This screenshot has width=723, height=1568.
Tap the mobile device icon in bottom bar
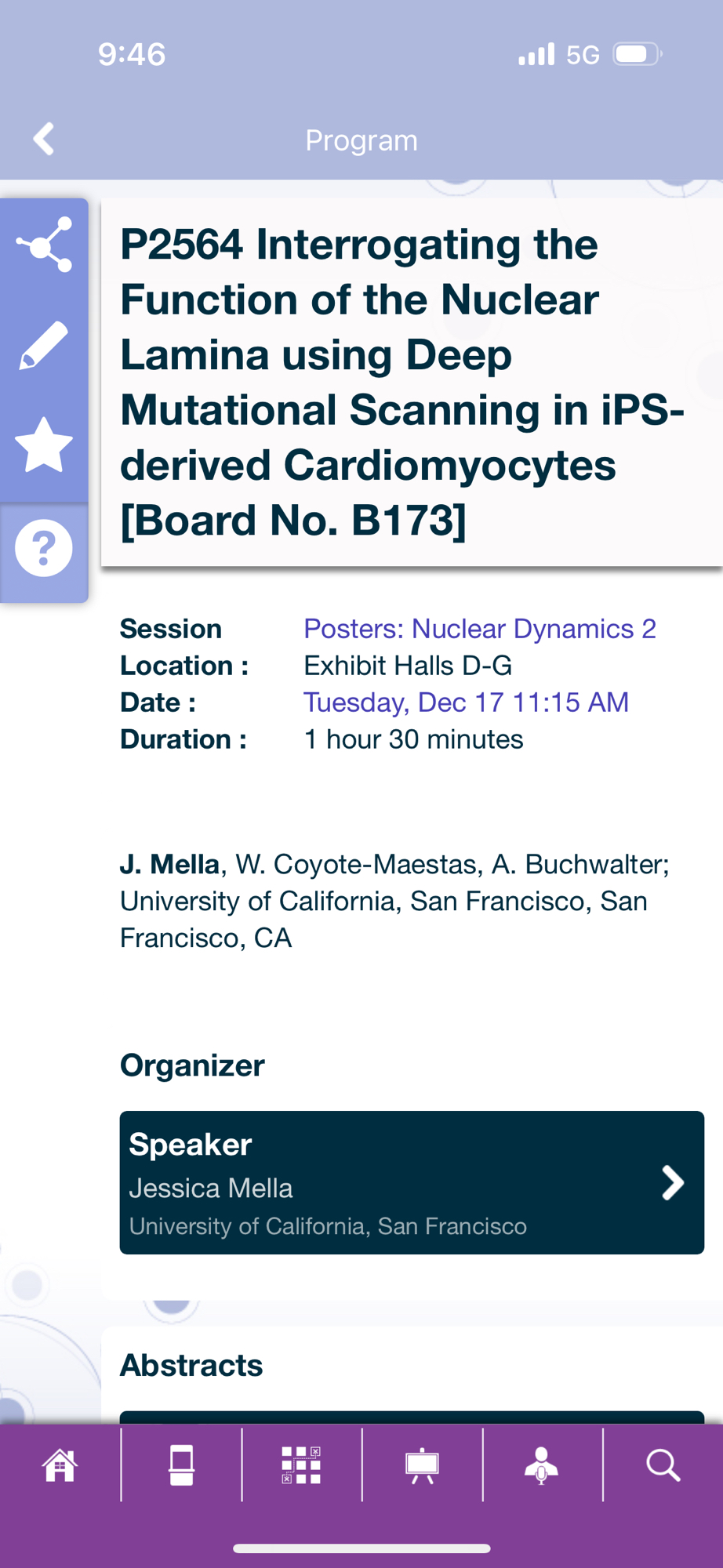[181, 1465]
